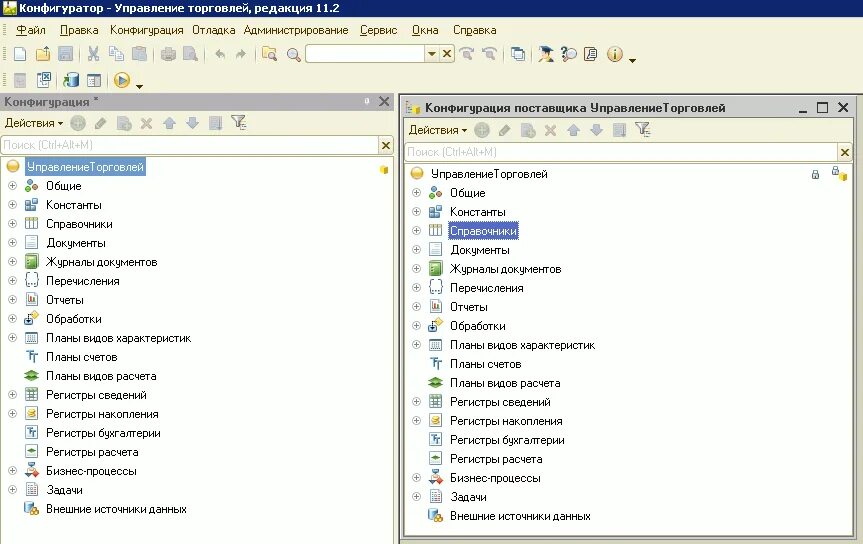The height and width of the screenshot is (544, 863).
Task: Select Планы видов расчета in supplier tree
Action: click(505, 383)
